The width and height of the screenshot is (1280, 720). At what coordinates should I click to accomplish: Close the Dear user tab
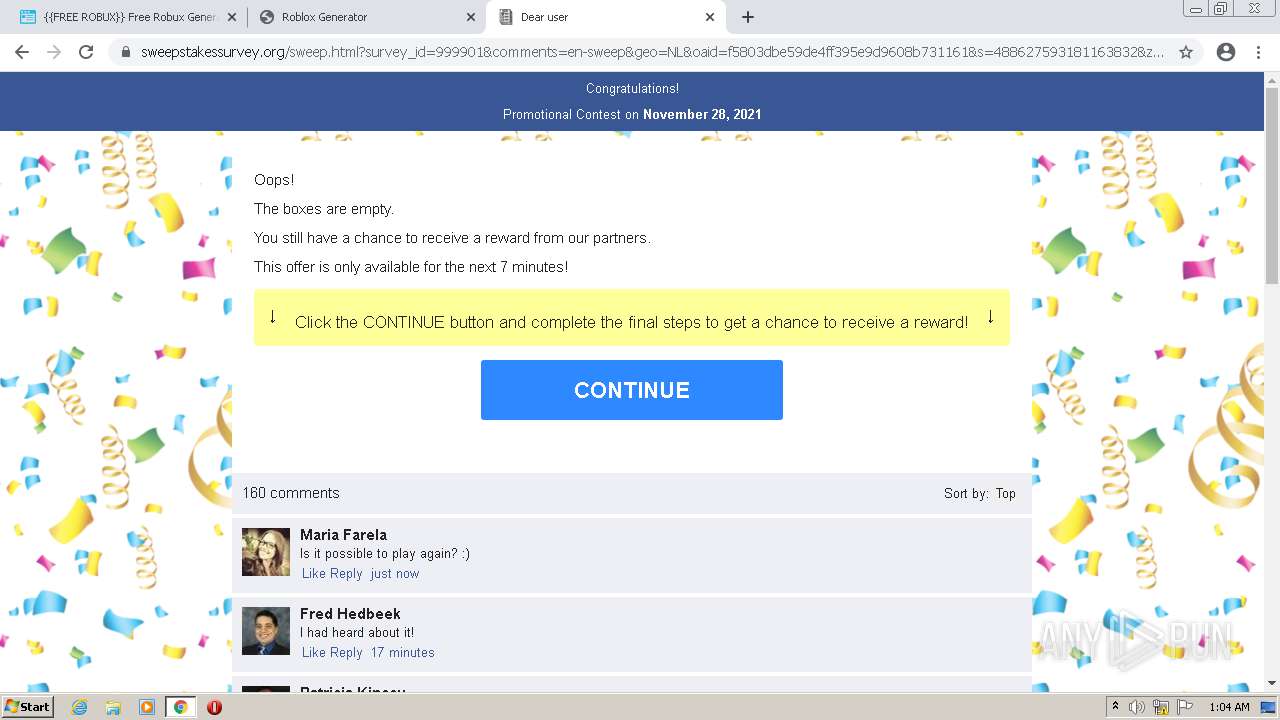point(710,17)
